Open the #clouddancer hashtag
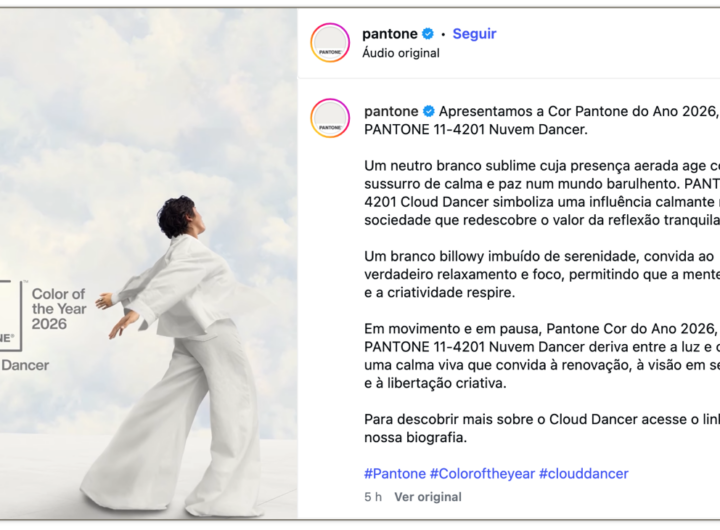This screenshot has width=720, height=530. tap(584, 474)
